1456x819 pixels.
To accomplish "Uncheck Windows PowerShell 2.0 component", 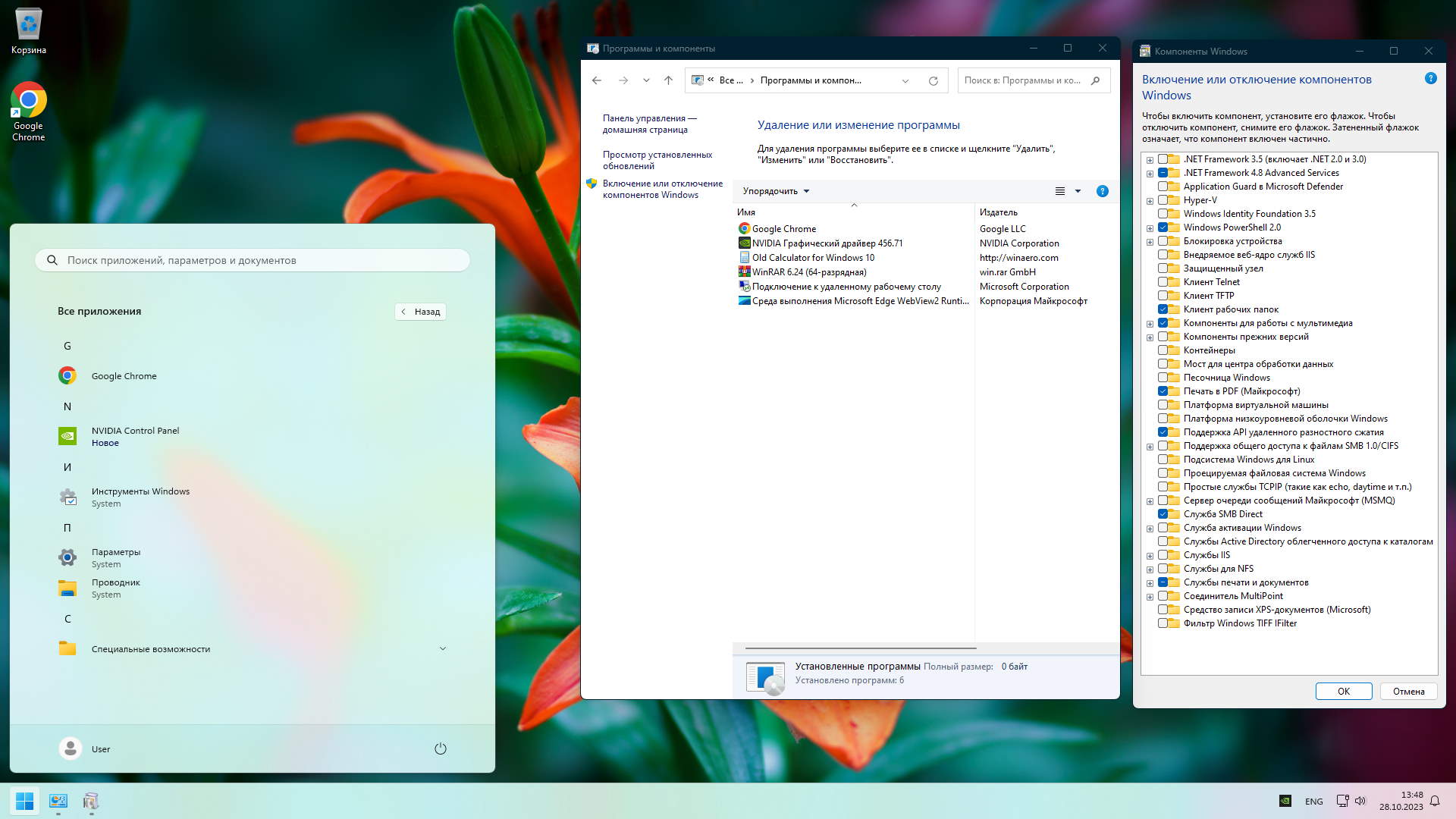I will coord(1163,227).
